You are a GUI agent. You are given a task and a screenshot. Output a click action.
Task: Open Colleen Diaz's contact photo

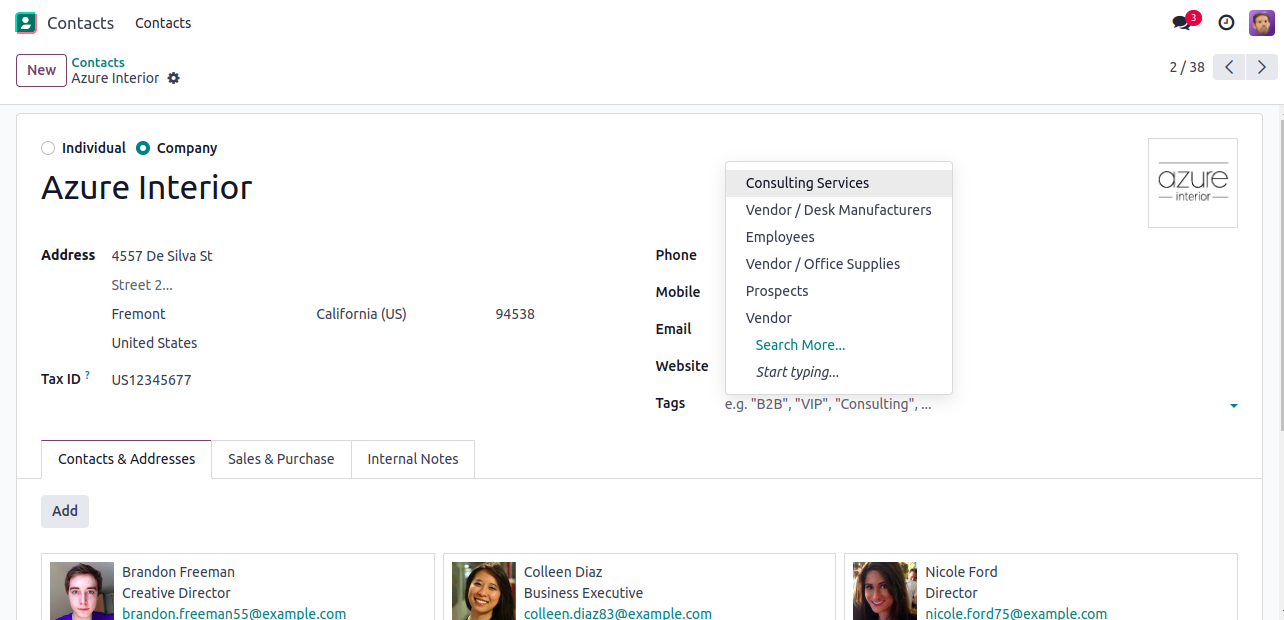tap(484, 591)
